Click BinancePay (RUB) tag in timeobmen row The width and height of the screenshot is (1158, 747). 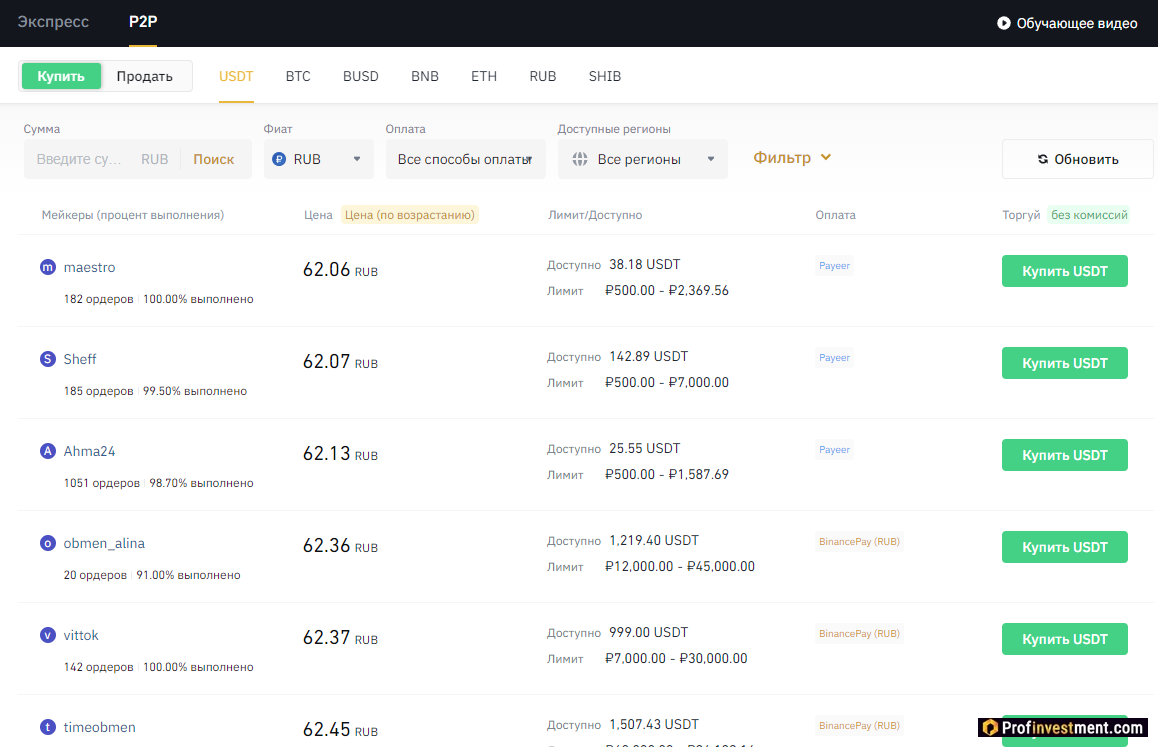tap(859, 726)
